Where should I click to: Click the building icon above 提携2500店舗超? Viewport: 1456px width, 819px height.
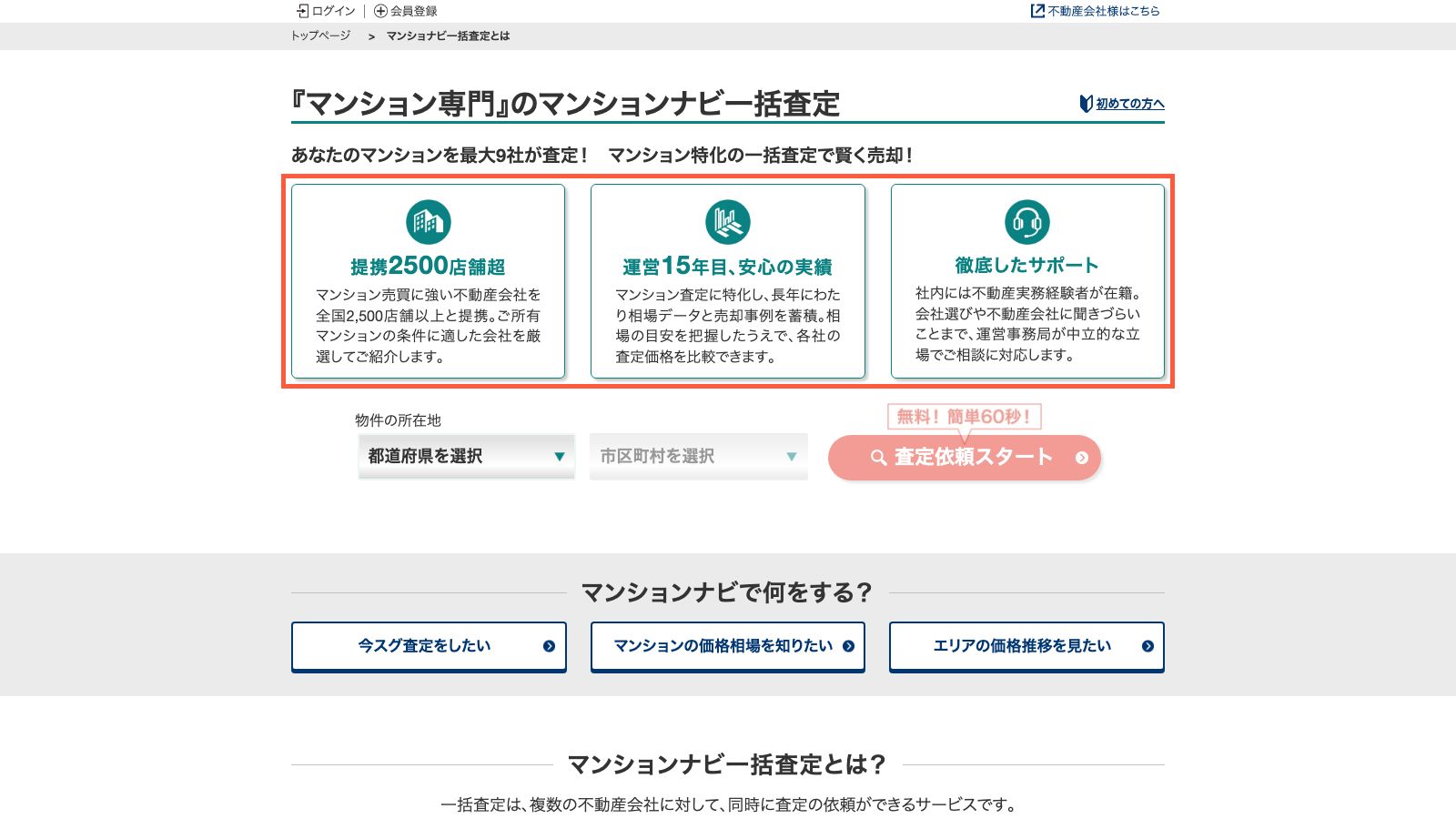click(x=429, y=222)
